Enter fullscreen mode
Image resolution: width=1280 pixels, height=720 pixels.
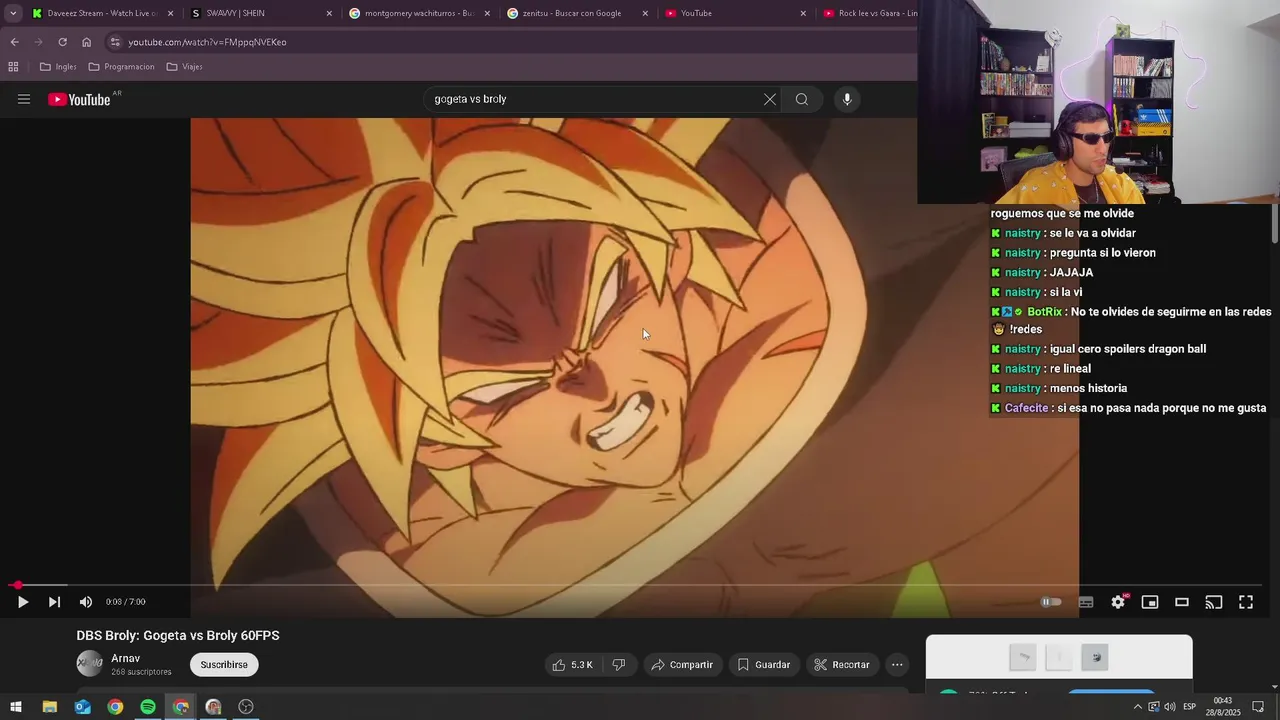(x=1246, y=602)
